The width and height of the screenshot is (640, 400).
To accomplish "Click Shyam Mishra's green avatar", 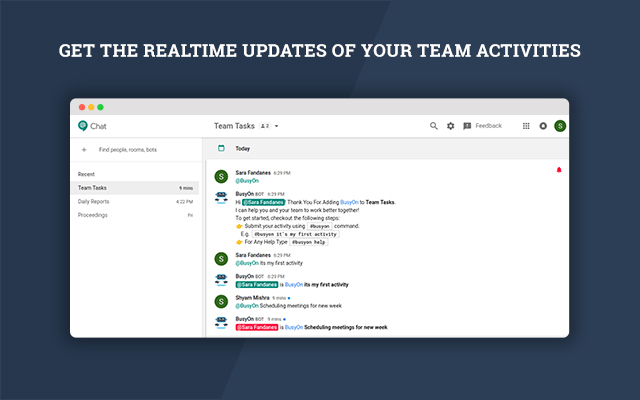I will (221, 301).
